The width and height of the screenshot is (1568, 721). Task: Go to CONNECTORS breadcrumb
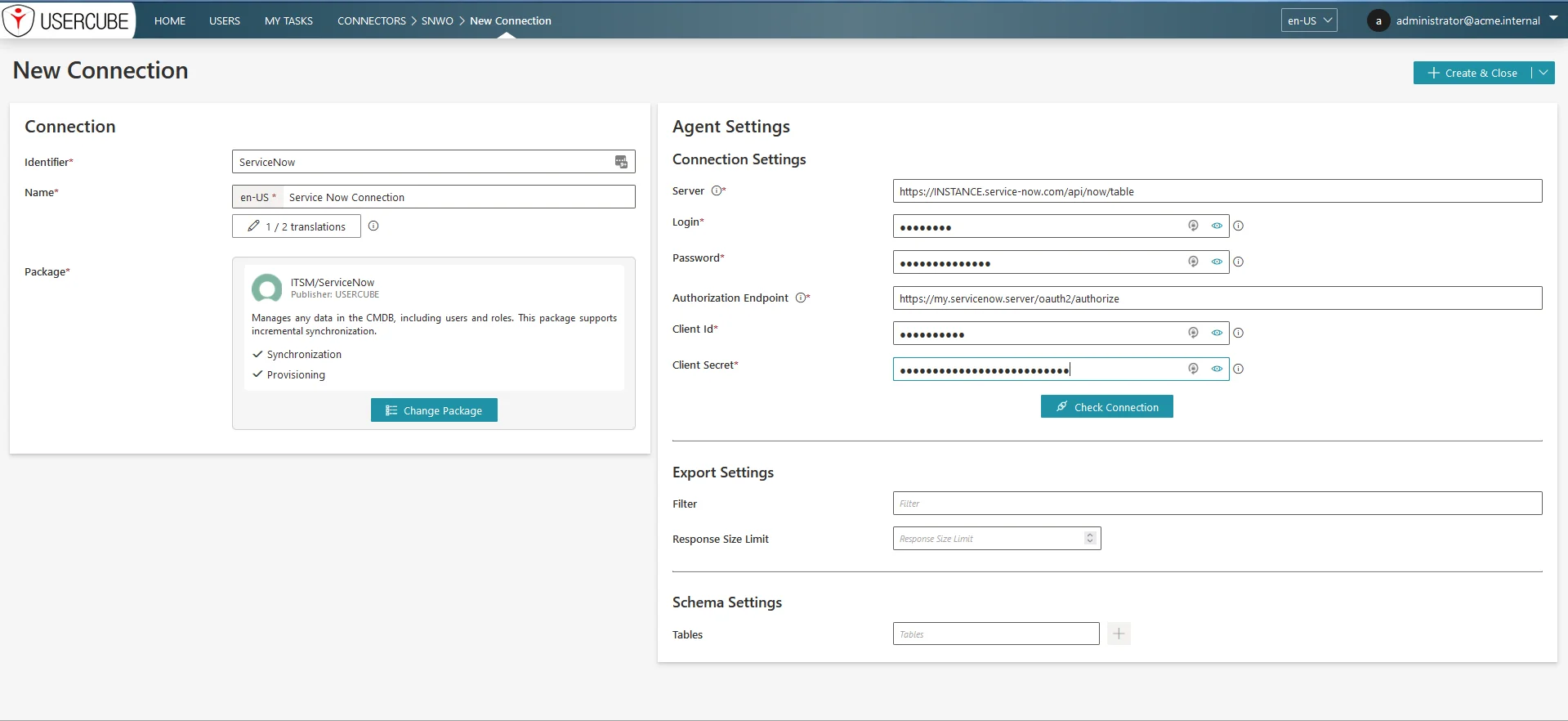pyautogui.click(x=372, y=21)
